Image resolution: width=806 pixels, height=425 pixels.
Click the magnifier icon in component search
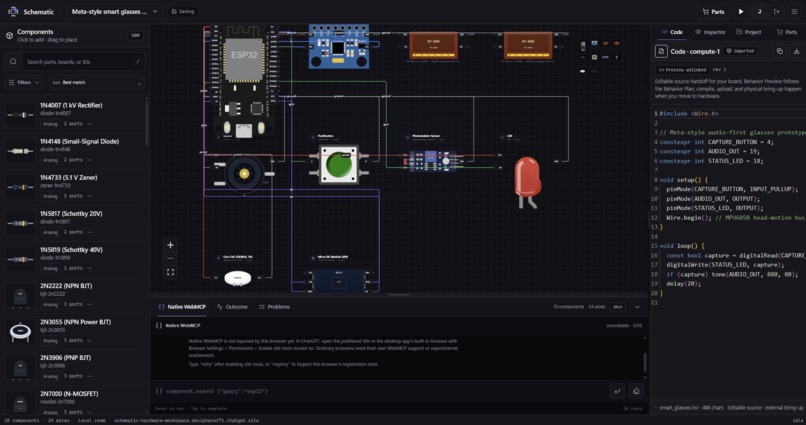tap(13, 62)
